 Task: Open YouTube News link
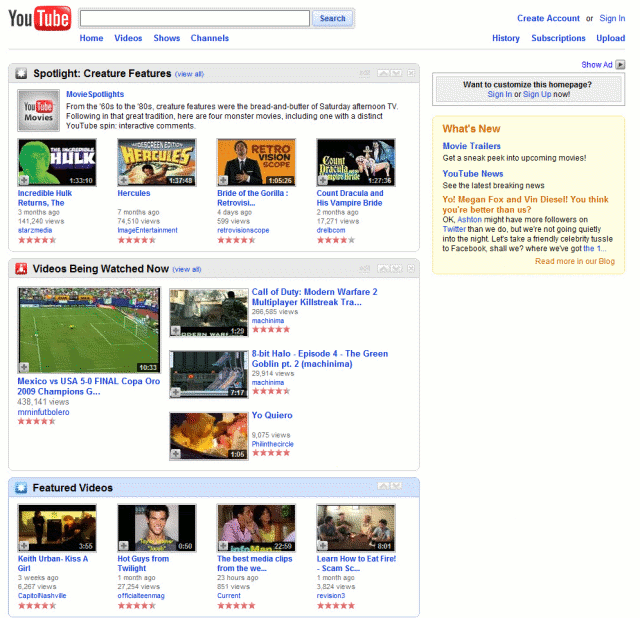pos(473,174)
